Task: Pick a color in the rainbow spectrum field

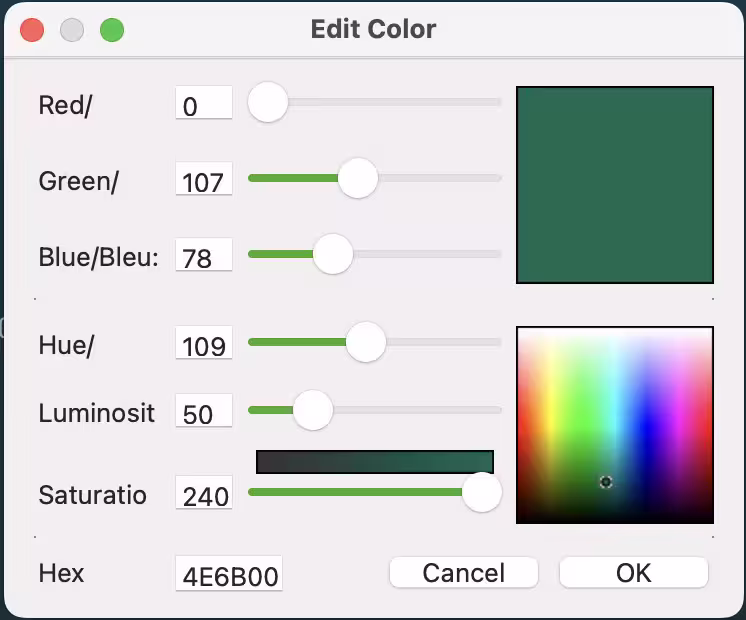Action: (x=615, y=425)
